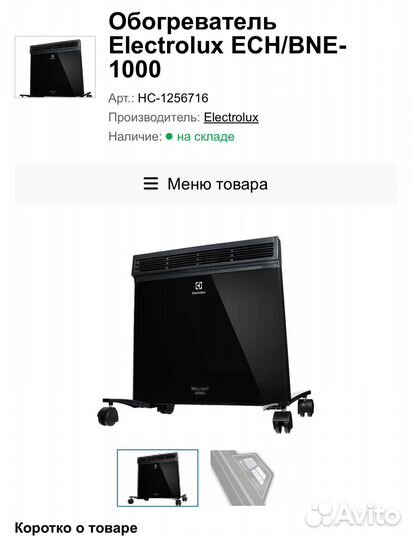Click the 'на складе' availability status

[x=206, y=136]
